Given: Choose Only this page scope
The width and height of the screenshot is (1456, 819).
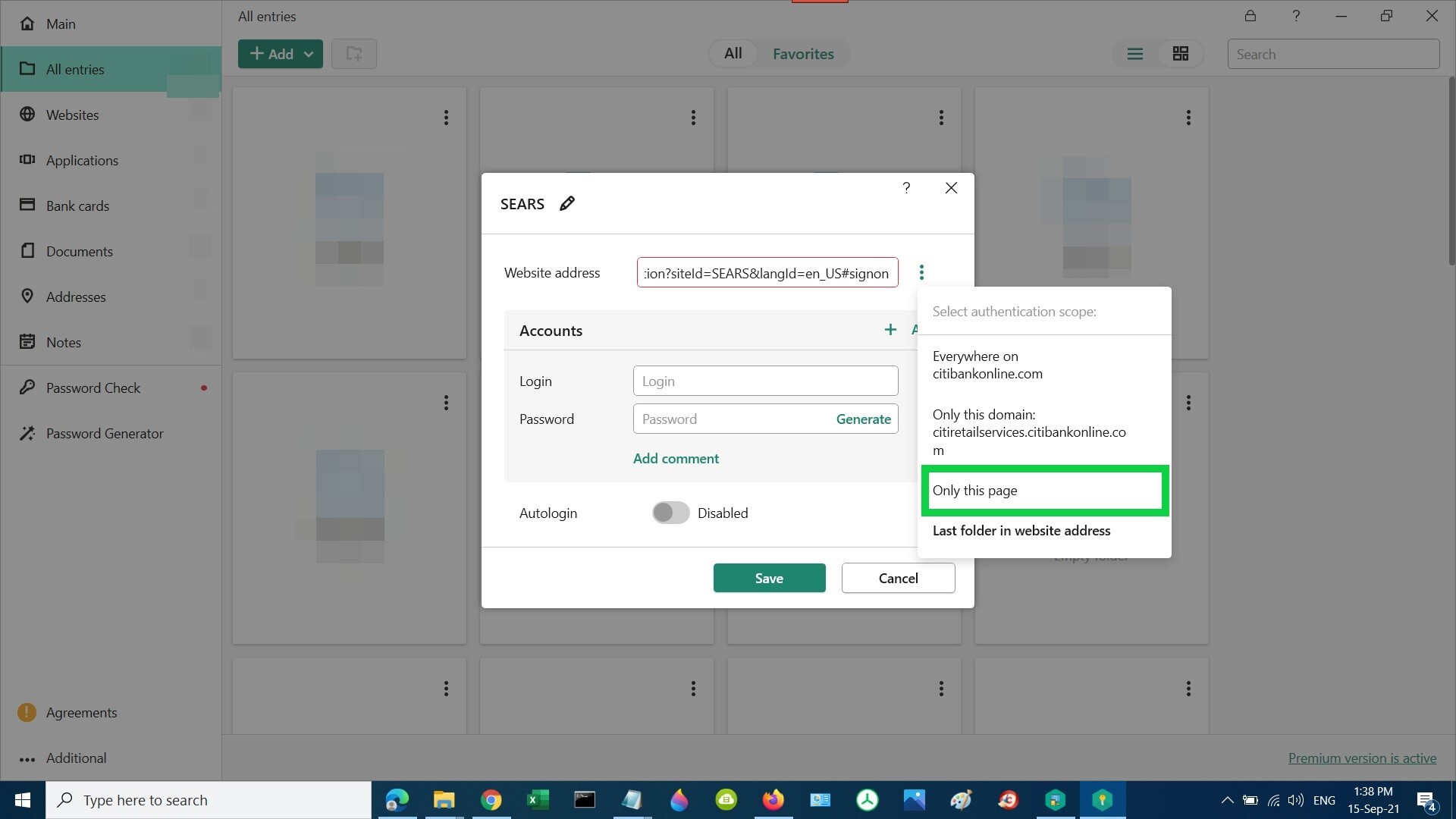Looking at the screenshot, I should (1044, 491).
